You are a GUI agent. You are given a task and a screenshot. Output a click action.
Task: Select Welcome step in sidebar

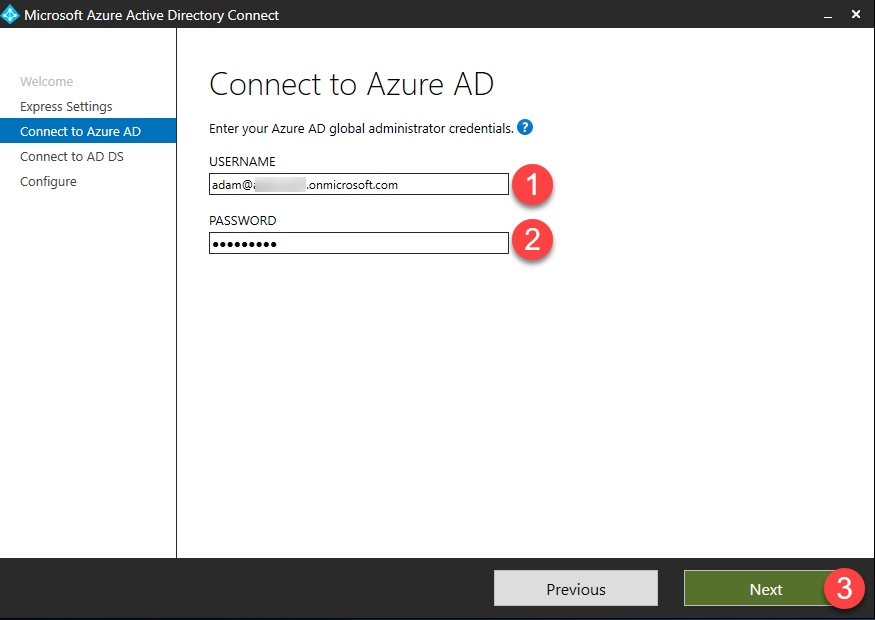[46, 81]
